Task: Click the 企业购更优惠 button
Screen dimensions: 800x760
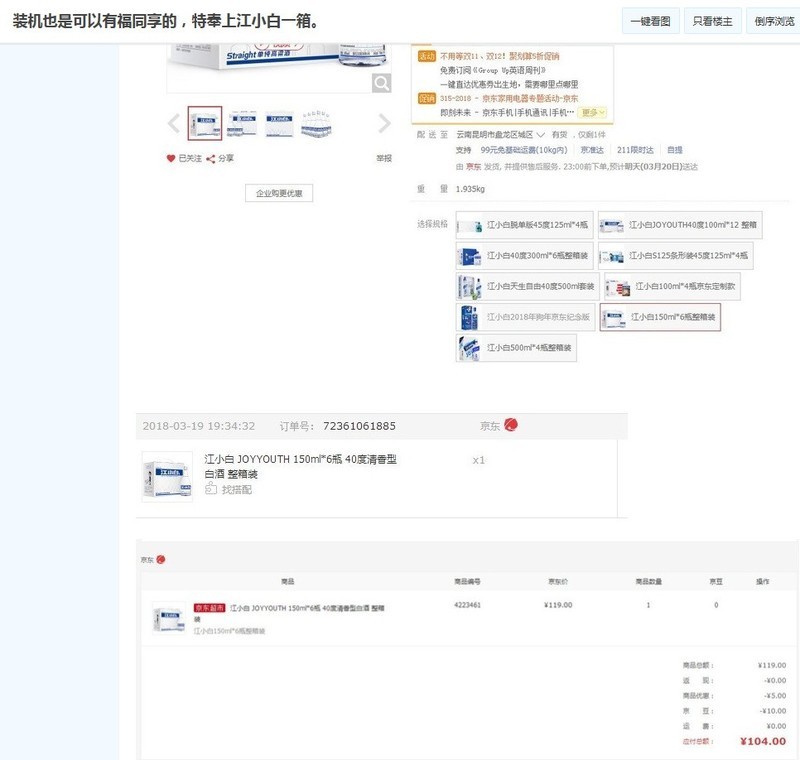Action: 279,193
